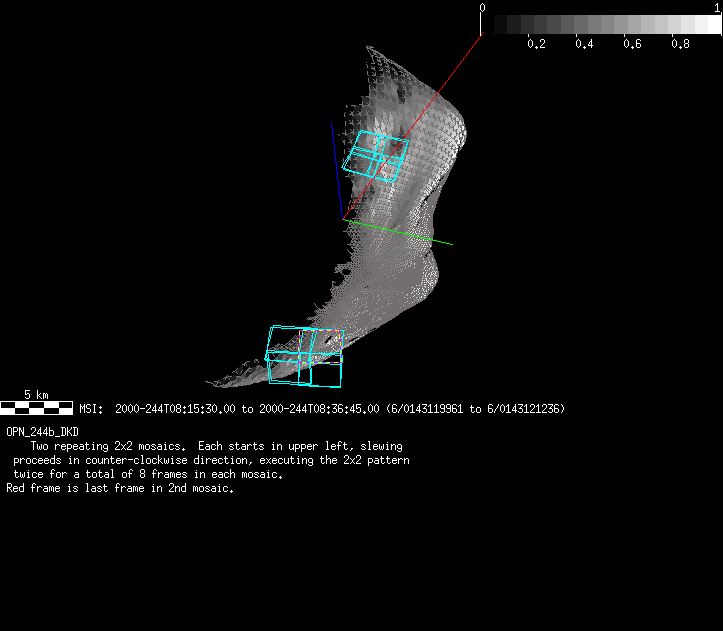Viewport: 723px width, 631px height.
Task: Click the grayscale colorbar at top right
Action: (602, 24)
